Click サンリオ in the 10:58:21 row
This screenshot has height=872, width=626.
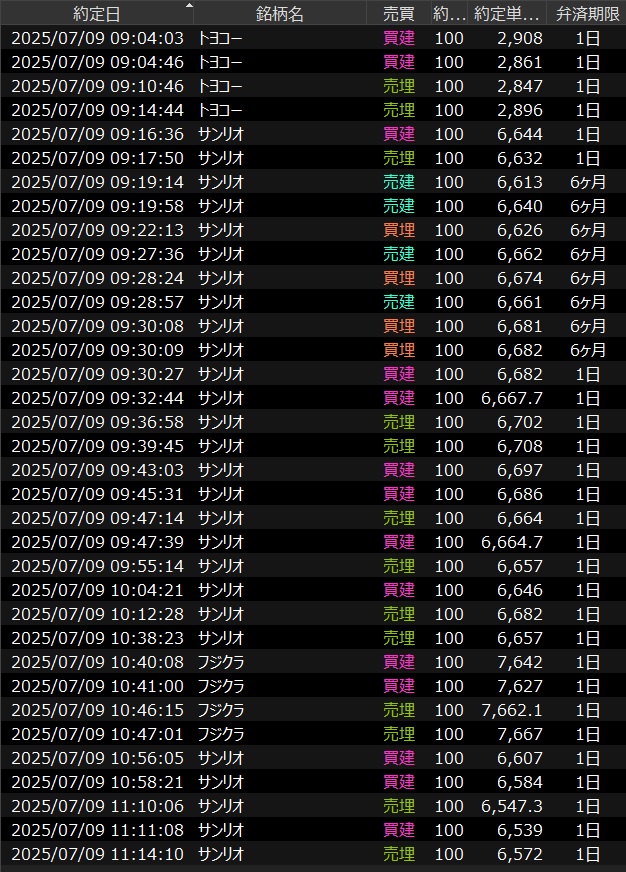click(x=221, y=782)
